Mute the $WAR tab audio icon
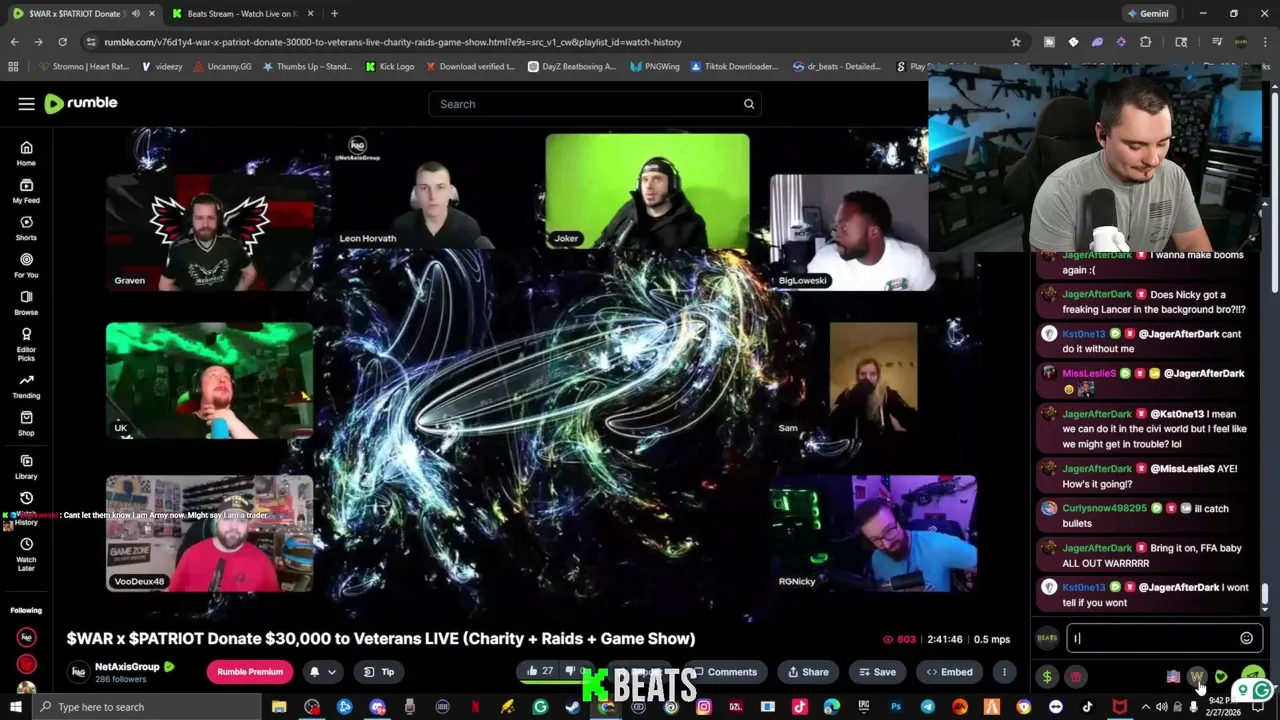This screenshot has width=1280, height=720. pos(136,14)
